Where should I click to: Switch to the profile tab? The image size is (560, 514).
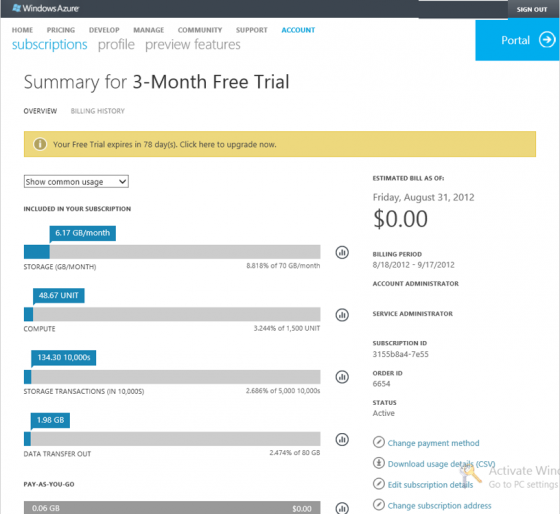pyautogui.click(x=116, y=45)
